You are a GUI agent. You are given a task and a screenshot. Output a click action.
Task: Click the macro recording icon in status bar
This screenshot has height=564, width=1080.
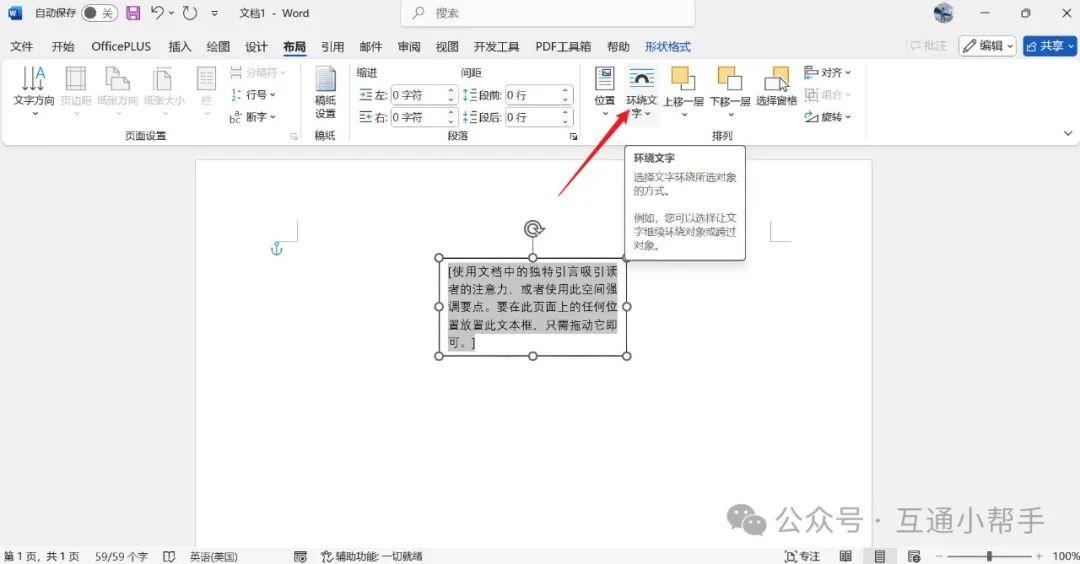300,556
